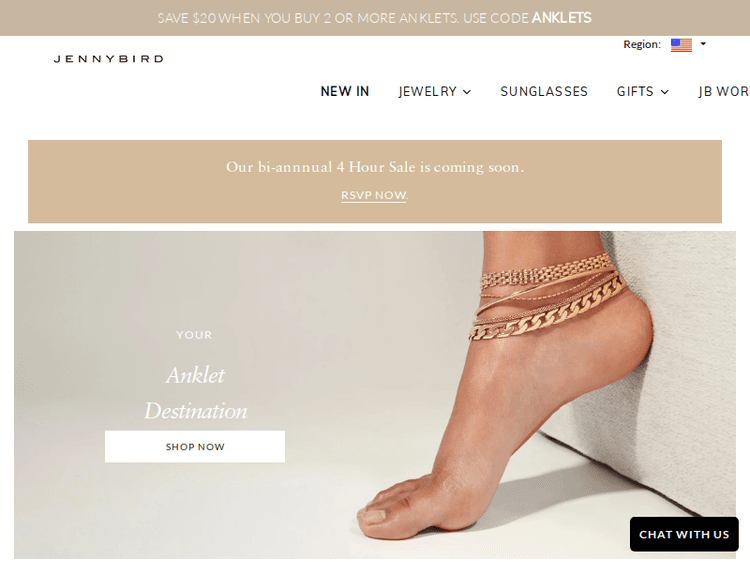Screen dimensions: 750x563
Task: Click the ANKLETS promo code text
Action: point(562,18)
